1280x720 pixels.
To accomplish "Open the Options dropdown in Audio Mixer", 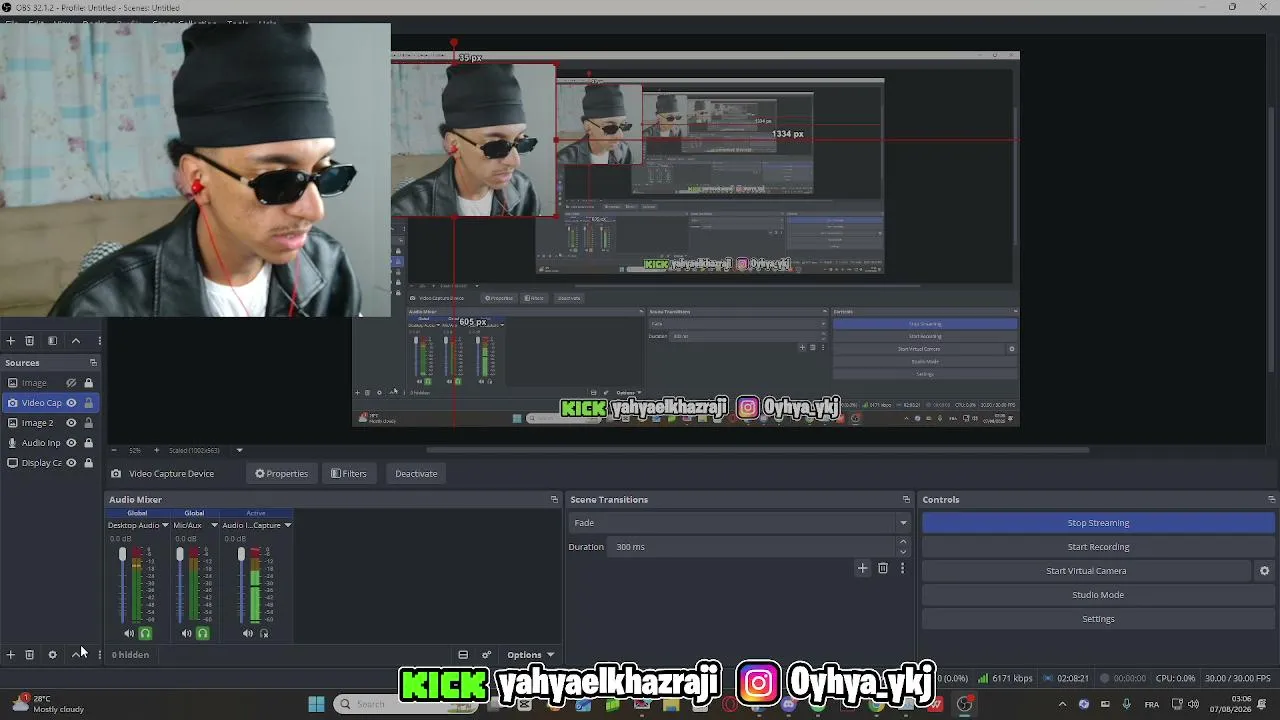I will pyautogui.click(x=530, y=655).
